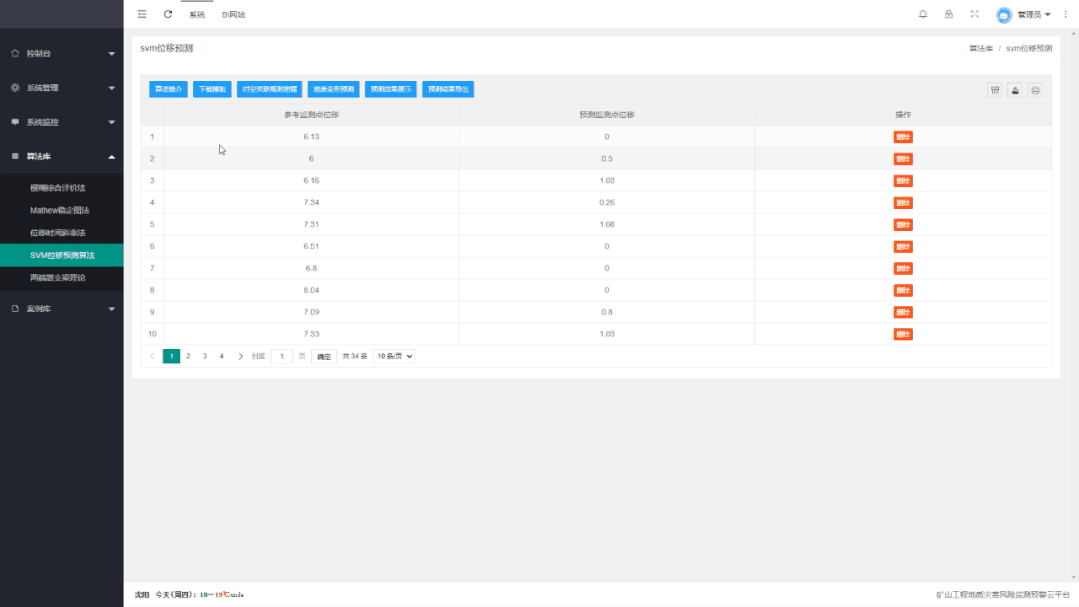Screen dimensions: 1079x607
Task: Click the table print icon
Action: (x=1035, y=90)
